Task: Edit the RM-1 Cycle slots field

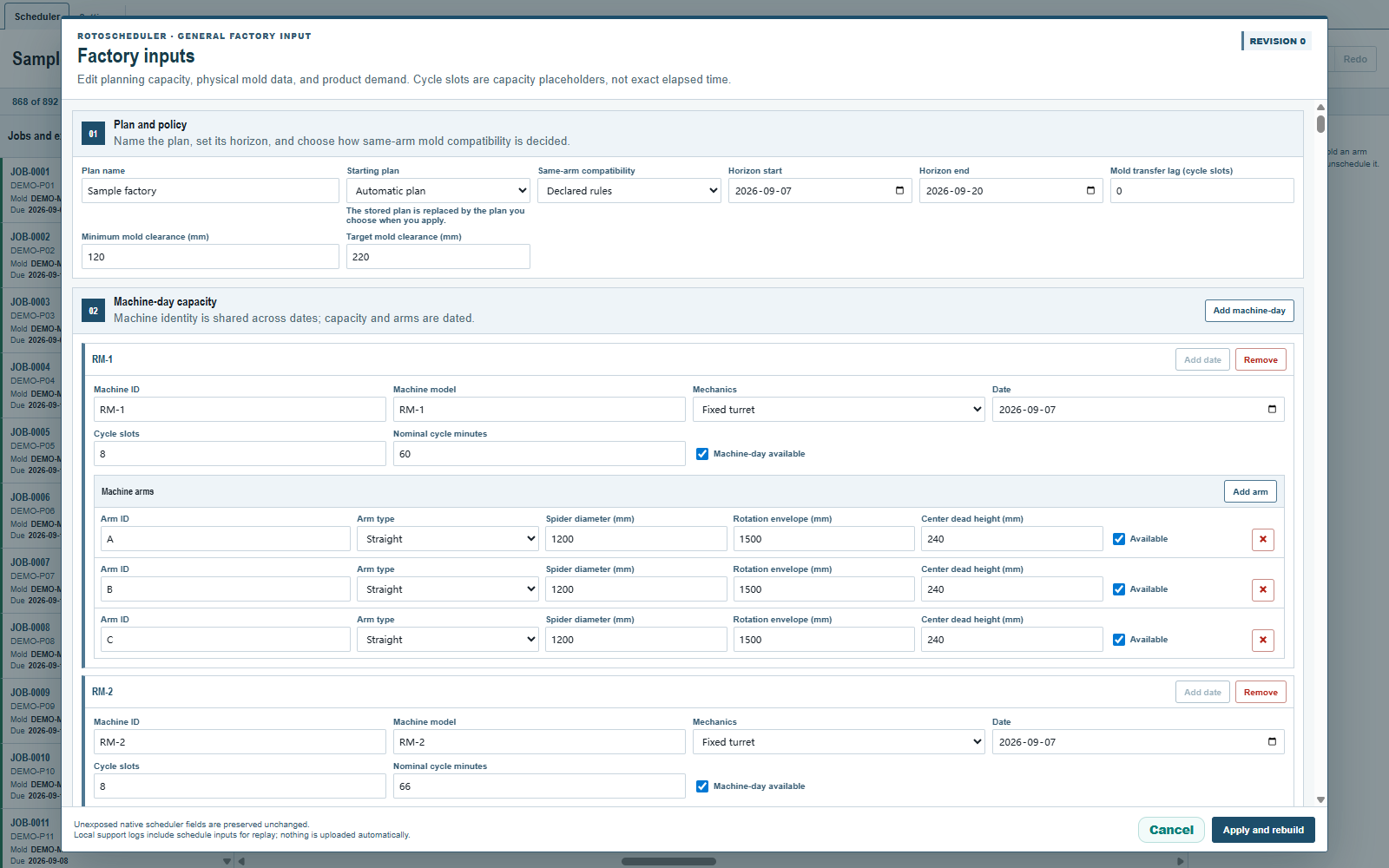Action: tap(240, 454)
